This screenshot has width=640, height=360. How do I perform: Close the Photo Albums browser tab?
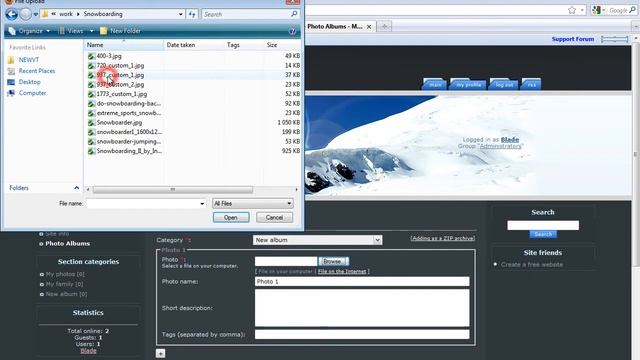pyautogui.click(x=369, y=27)
